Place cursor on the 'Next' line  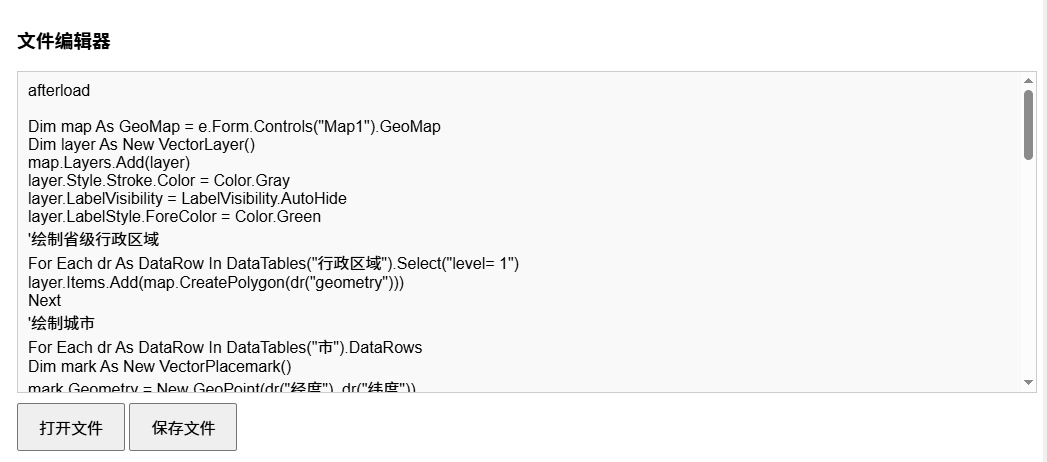point(45,301)
